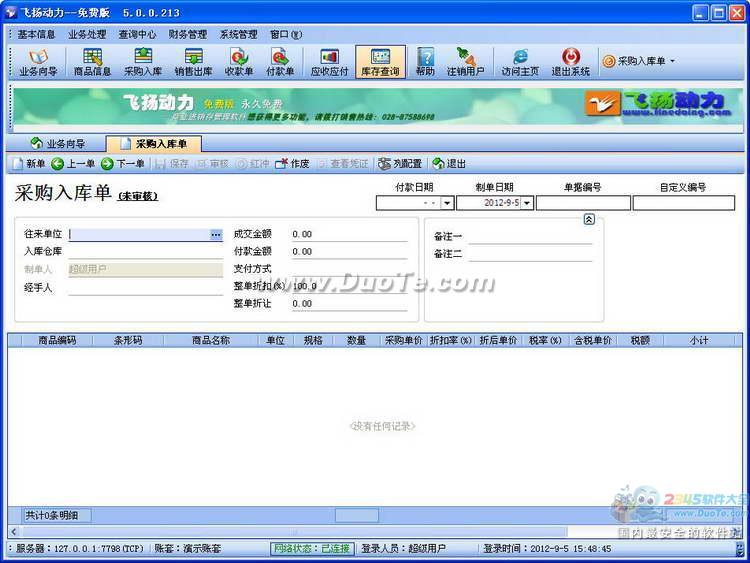Open the 系统管理 menu
The image size is (750, 563).
(x=239, y=34)
